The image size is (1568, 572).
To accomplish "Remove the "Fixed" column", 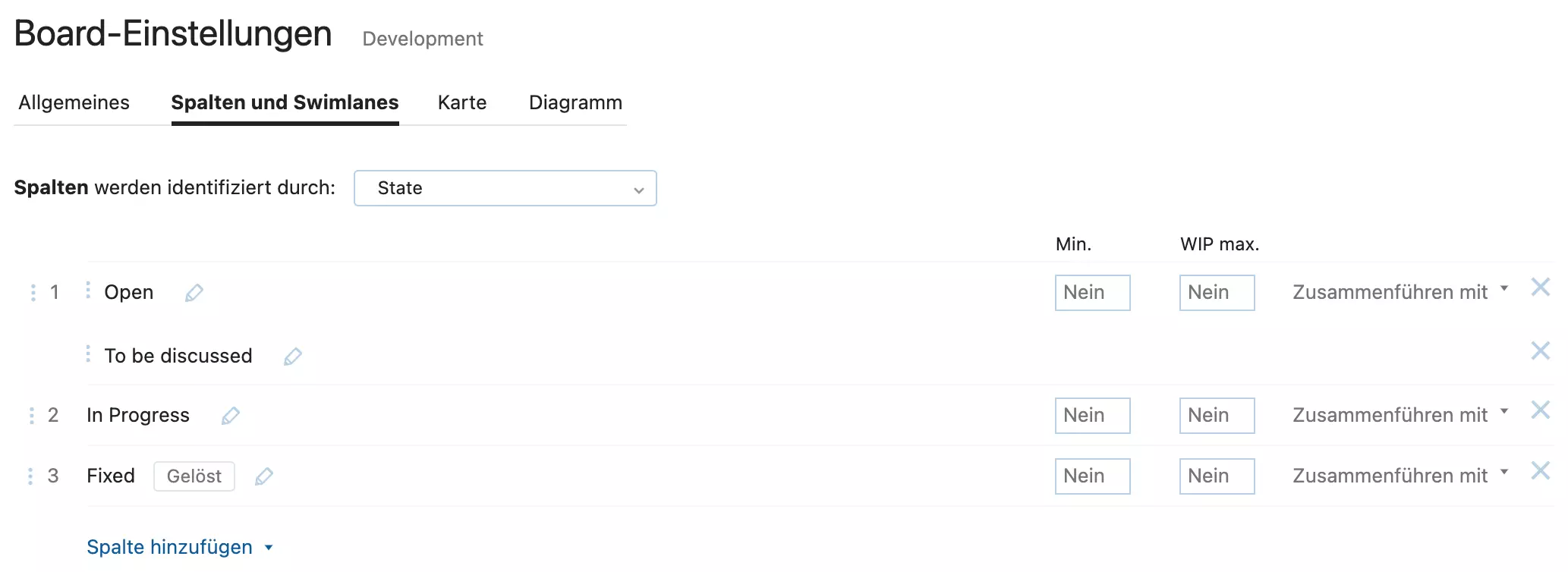I will [x=1541, y=471].
